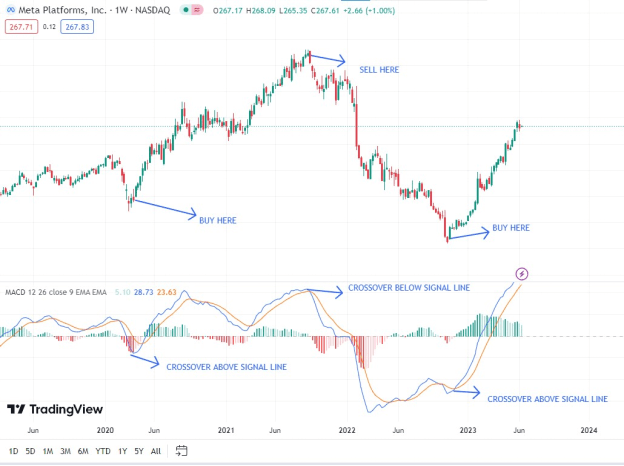Click the green market status dot
Screen dimensions: 624x466
[186, 10]
